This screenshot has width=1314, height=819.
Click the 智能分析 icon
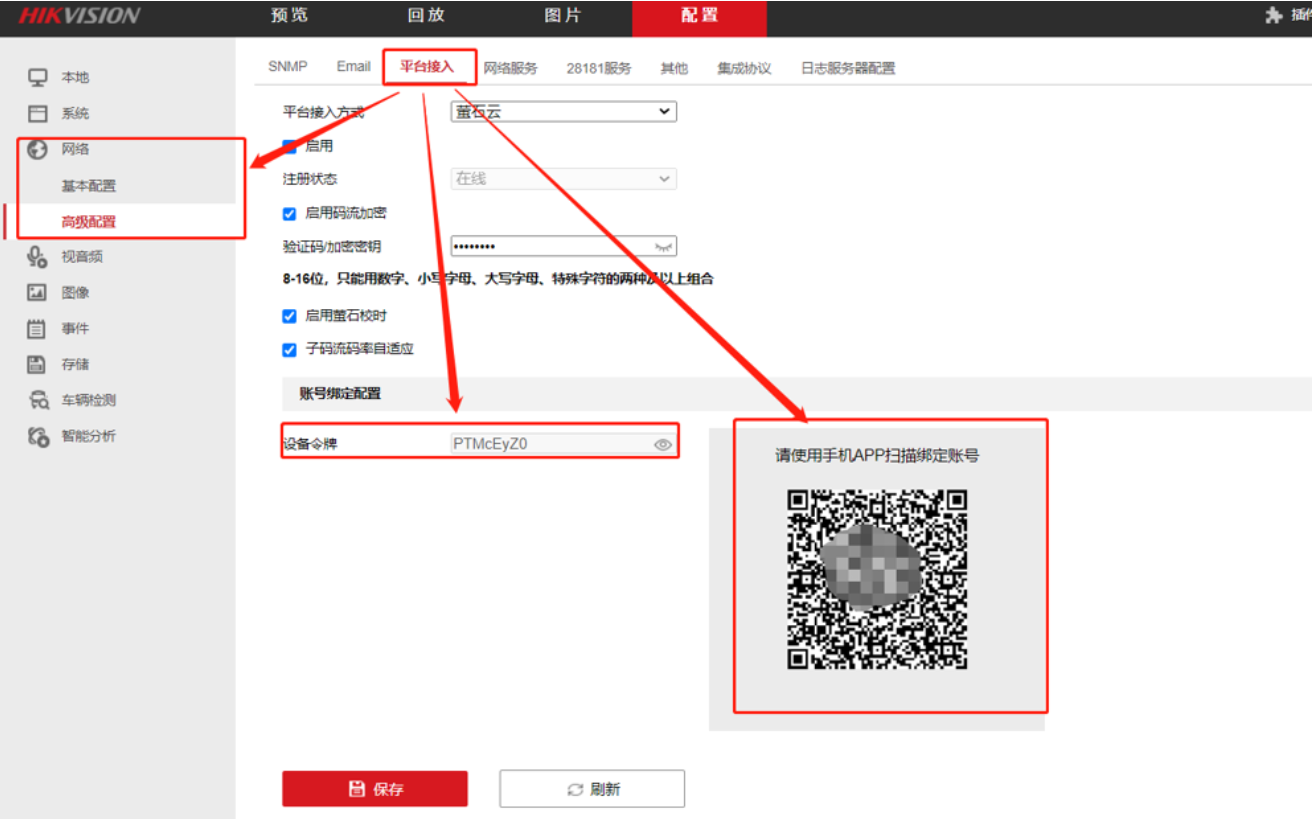tap(38, 436)
